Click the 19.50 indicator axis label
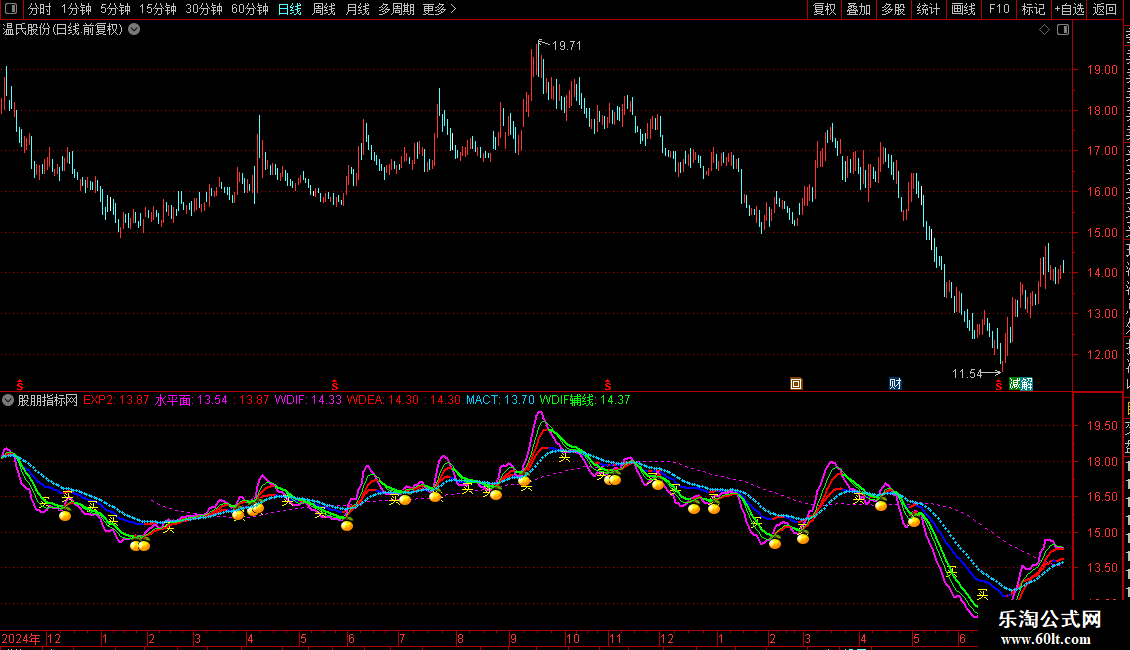 tap(1103, 426)
